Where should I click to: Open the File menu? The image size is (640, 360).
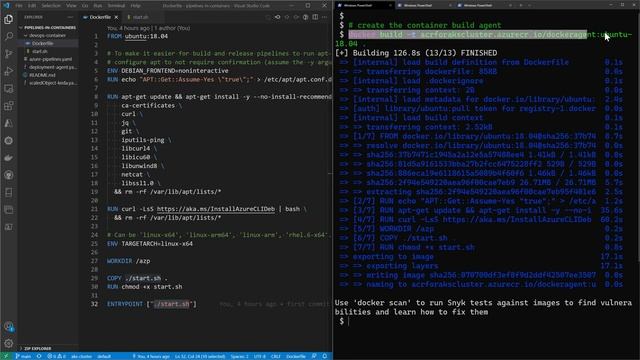click(19, 6)
